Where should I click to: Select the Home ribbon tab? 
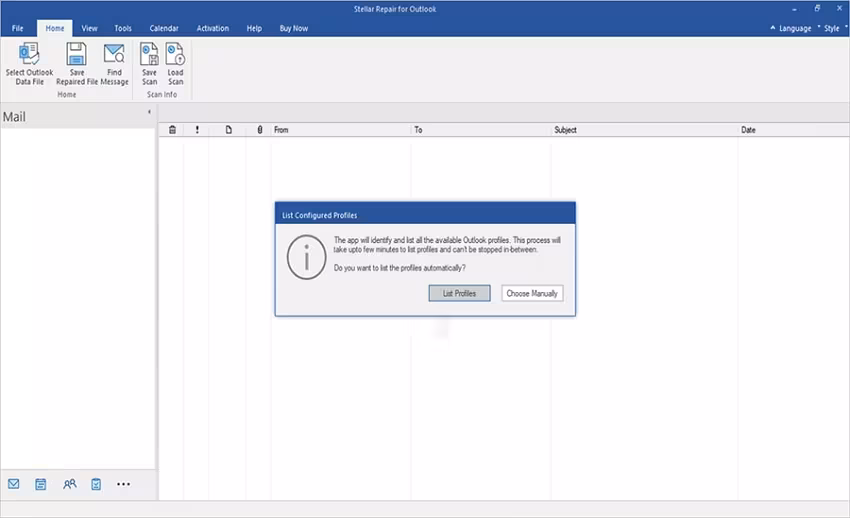click(x=55, y=28)
